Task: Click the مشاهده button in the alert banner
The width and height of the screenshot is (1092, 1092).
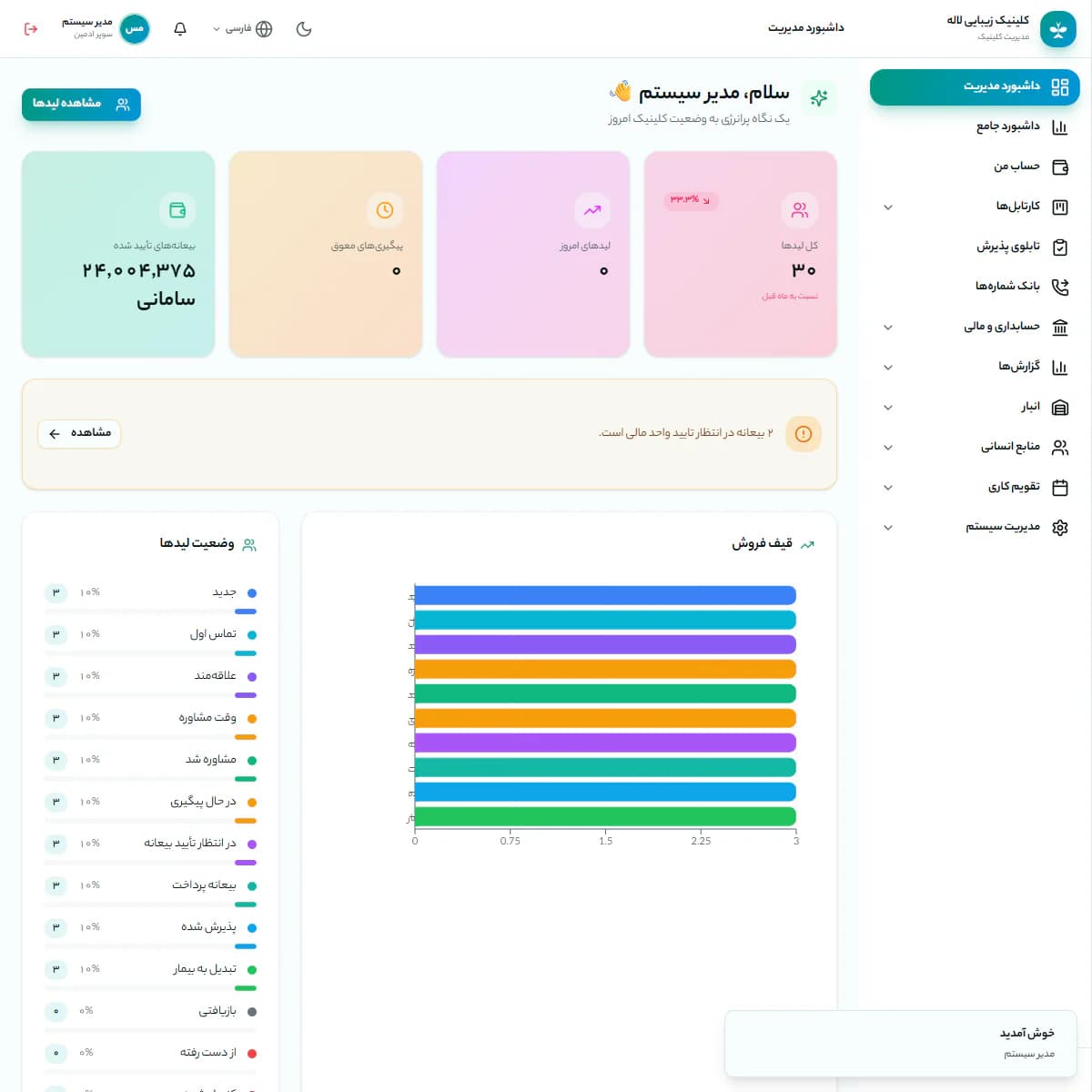Action: click(79, 433)
